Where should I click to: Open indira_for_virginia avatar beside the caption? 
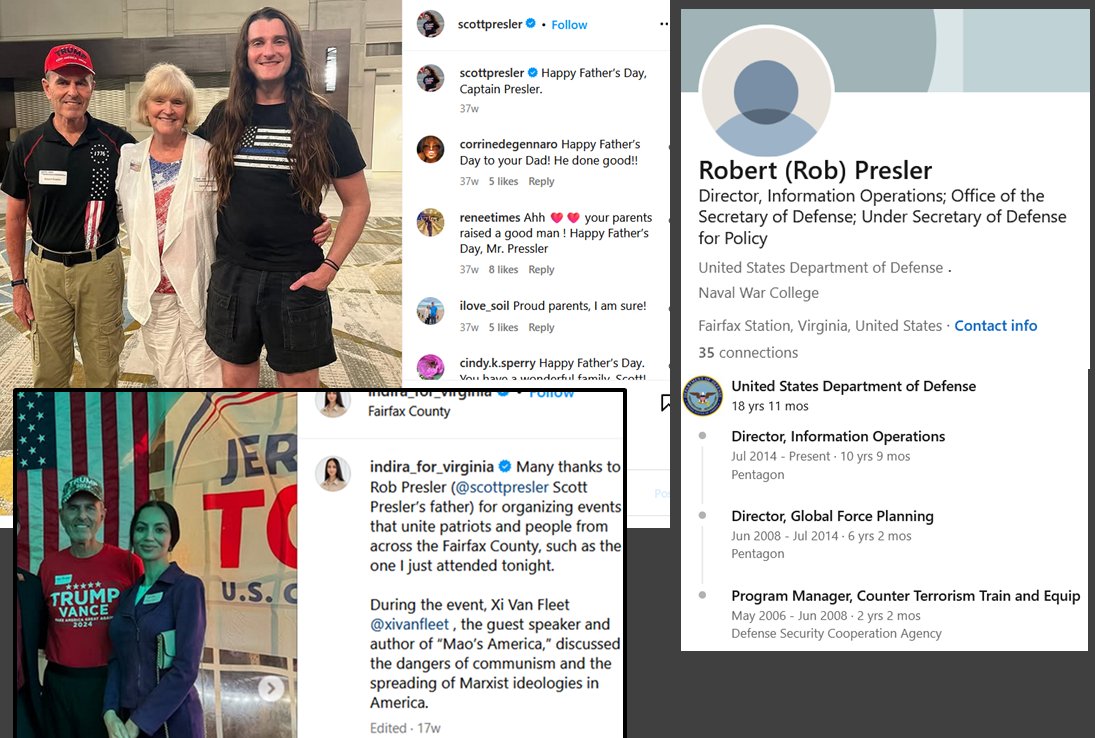tap(332, 473)
